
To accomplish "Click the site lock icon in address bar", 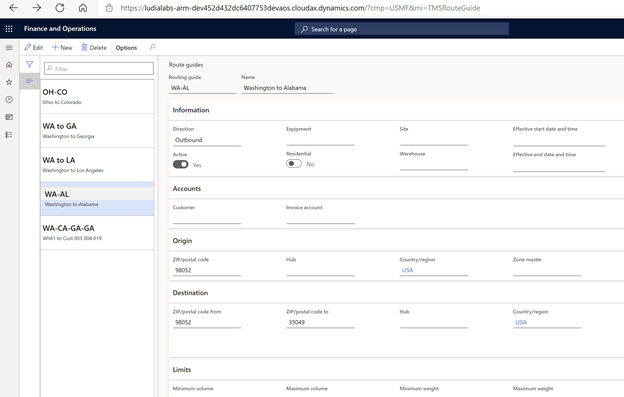I will click(x=109, y=8).
